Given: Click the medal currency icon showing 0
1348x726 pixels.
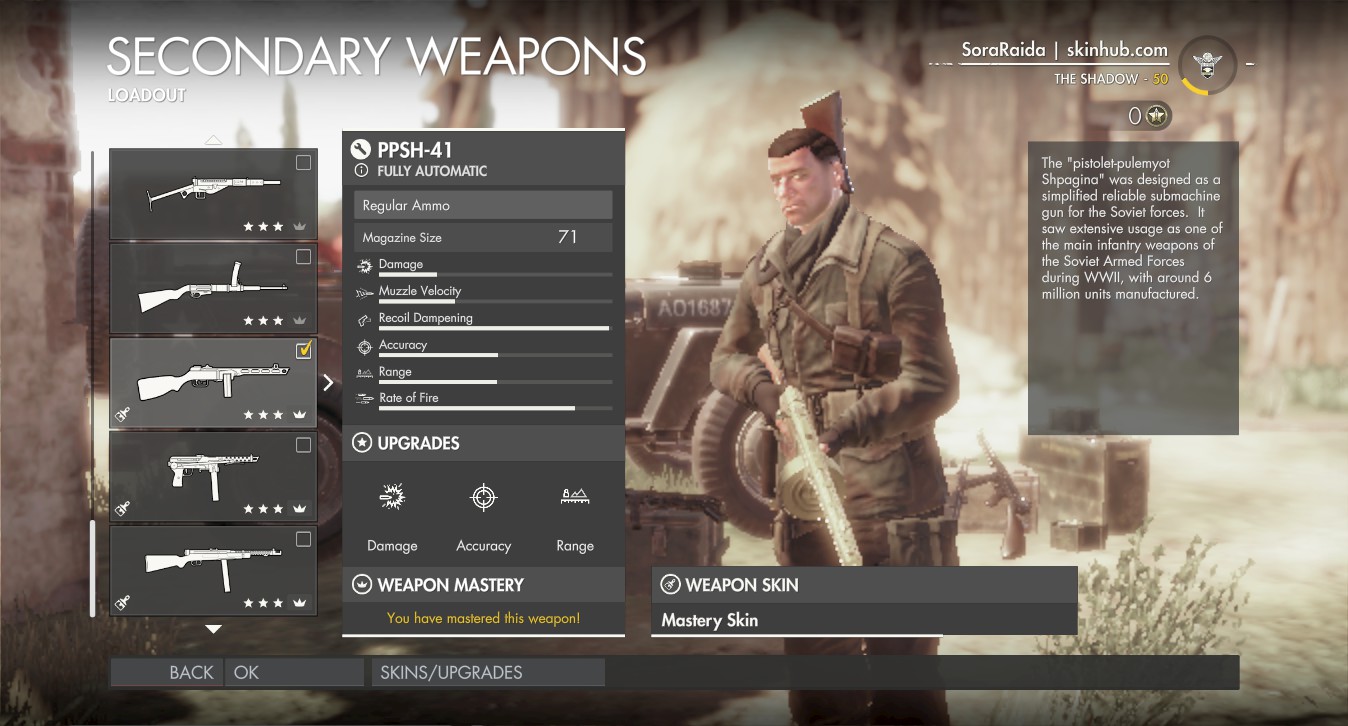Looking at the screenshot, I should pyautogui.click(x=1158, y=116).
